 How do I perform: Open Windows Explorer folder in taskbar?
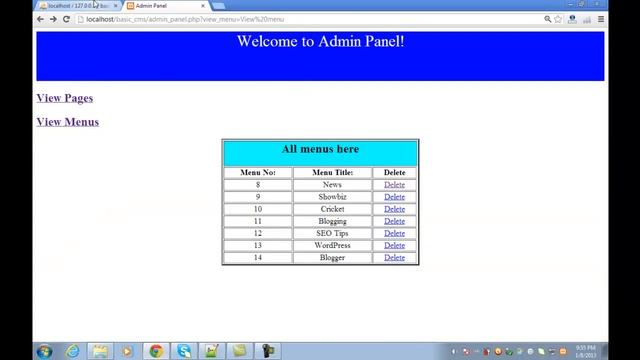[100, 351]
